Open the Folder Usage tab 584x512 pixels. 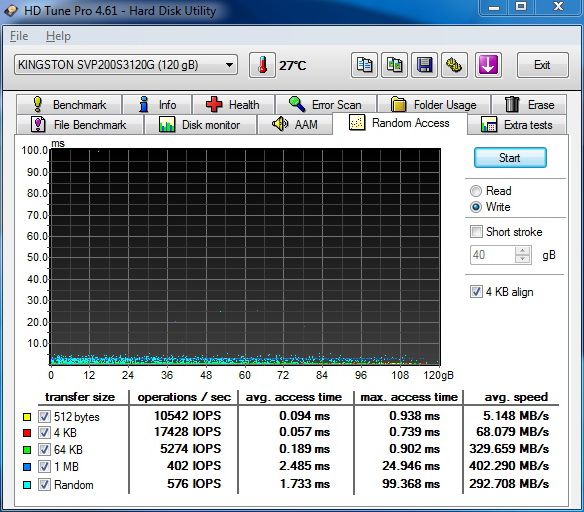tap(434, 105)
